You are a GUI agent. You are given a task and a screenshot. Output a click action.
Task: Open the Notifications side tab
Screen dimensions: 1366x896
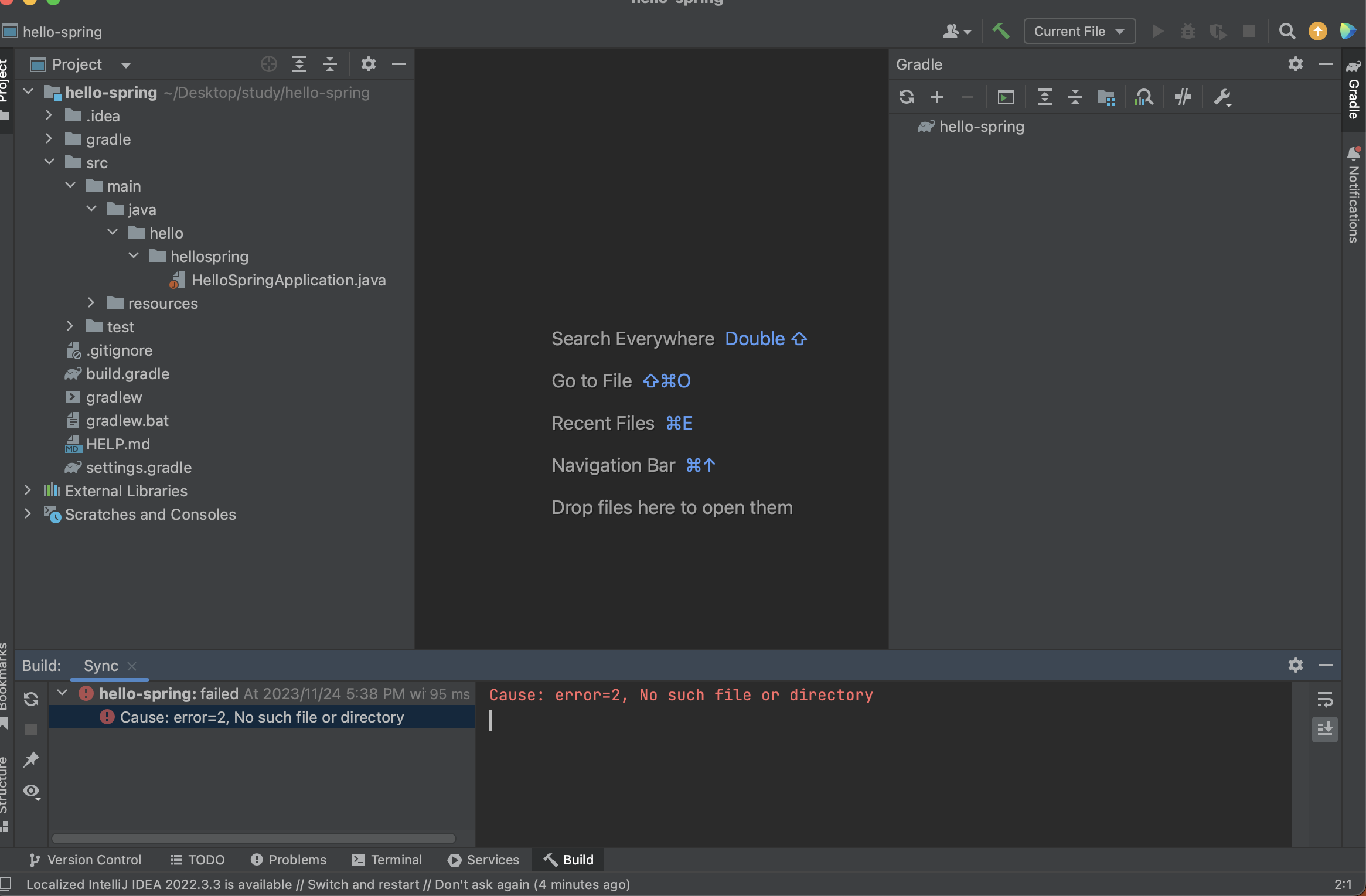tap(1354, 195)
